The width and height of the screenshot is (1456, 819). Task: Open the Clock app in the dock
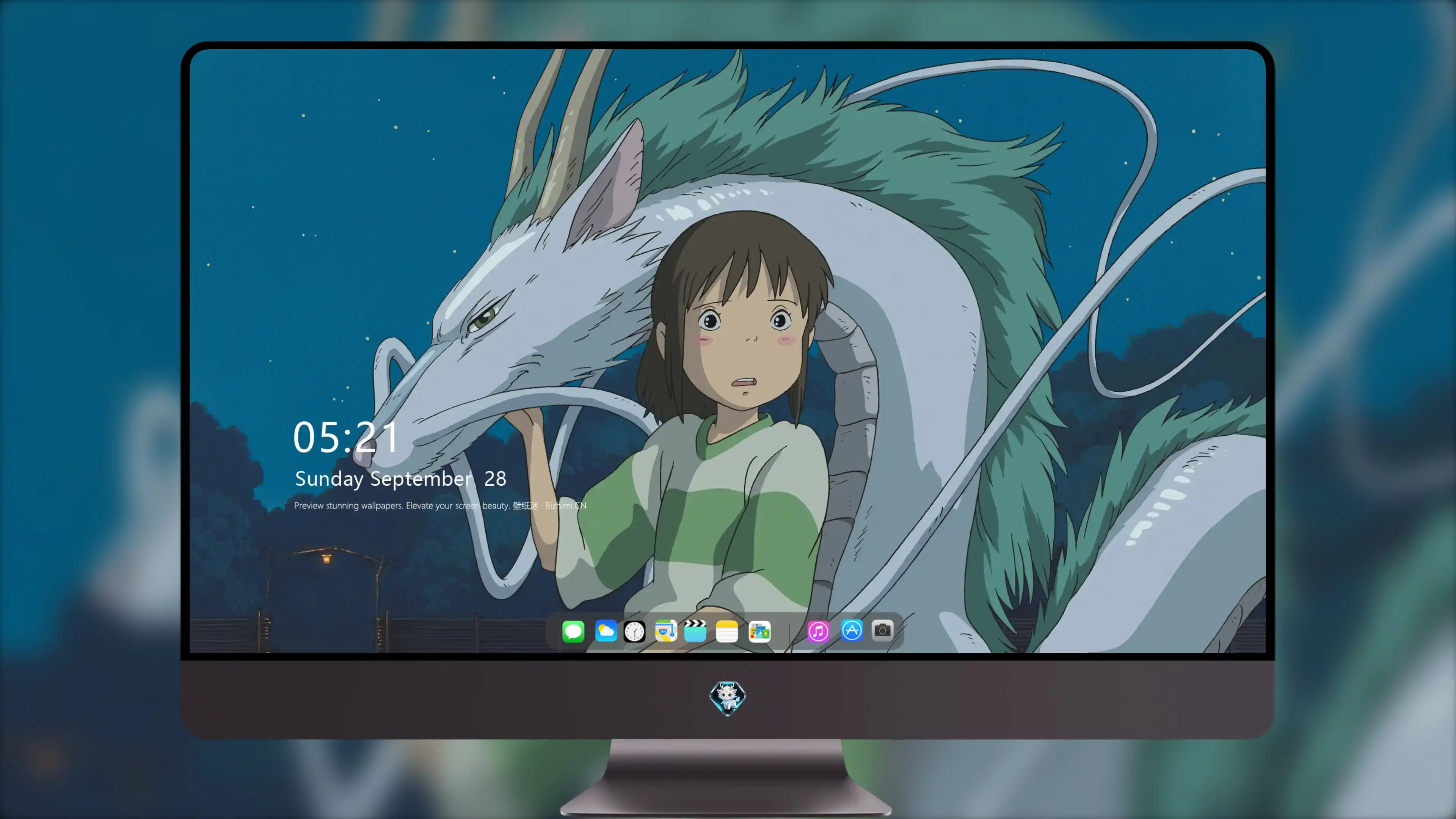coord(634,631)
